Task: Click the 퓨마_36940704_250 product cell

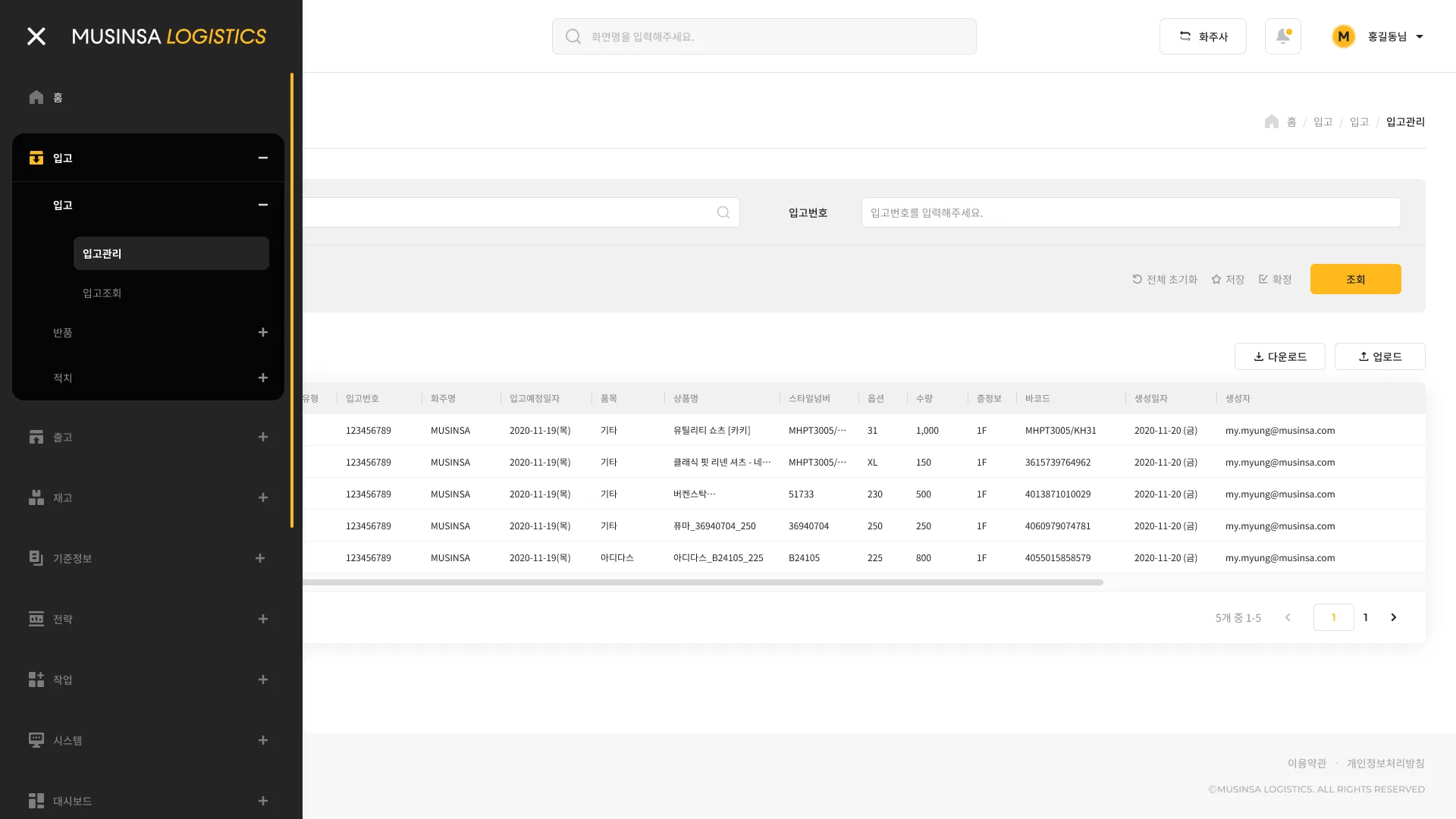Action: (x=714, y=526)
